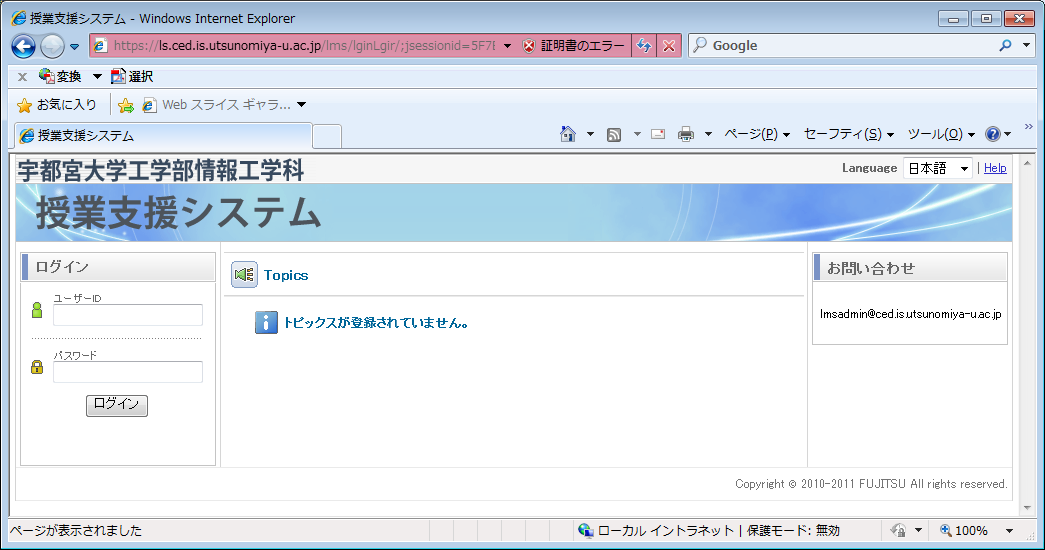Click the Stop loading X icon
Screen dimensions: 1045x550
tap(669, 46)
